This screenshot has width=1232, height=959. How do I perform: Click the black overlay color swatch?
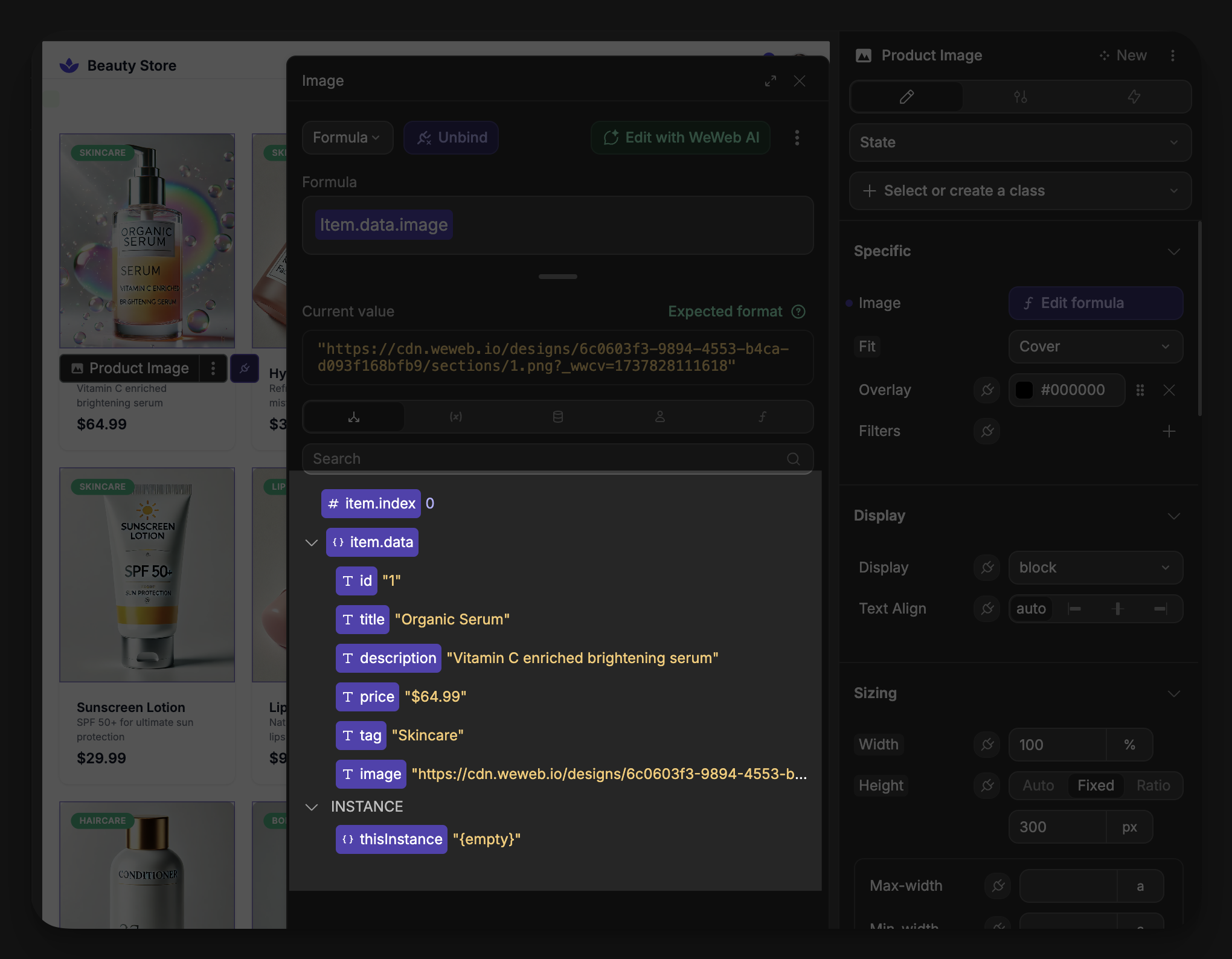pyautogui.click(x=1024, y=390)
